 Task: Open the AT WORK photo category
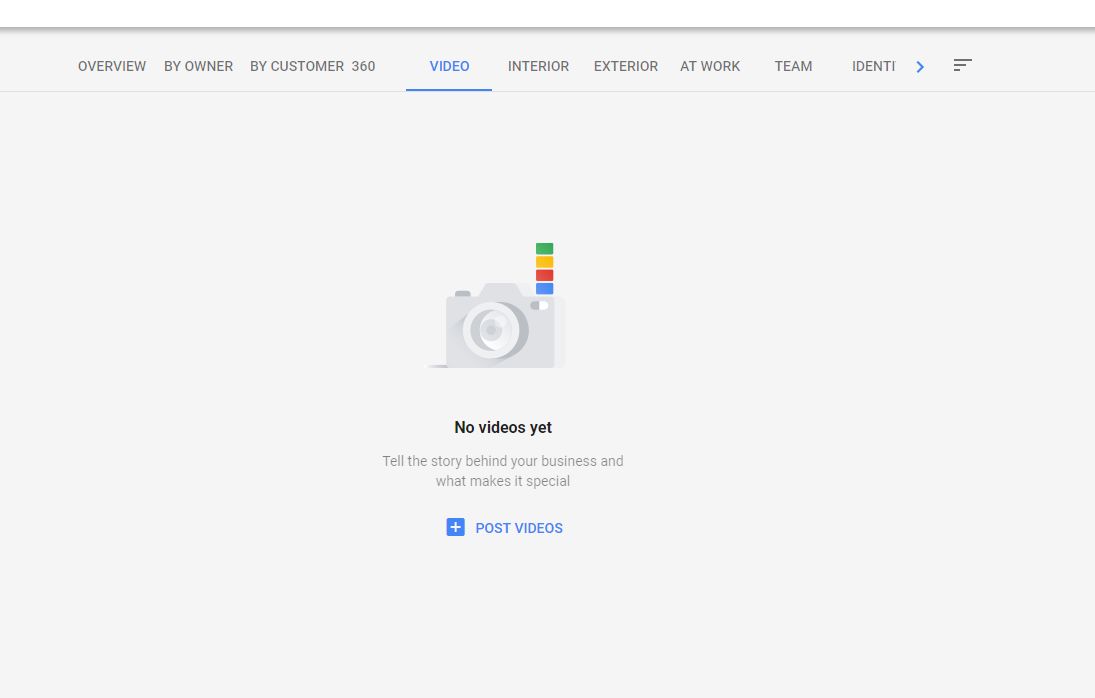tap(710, 66)
